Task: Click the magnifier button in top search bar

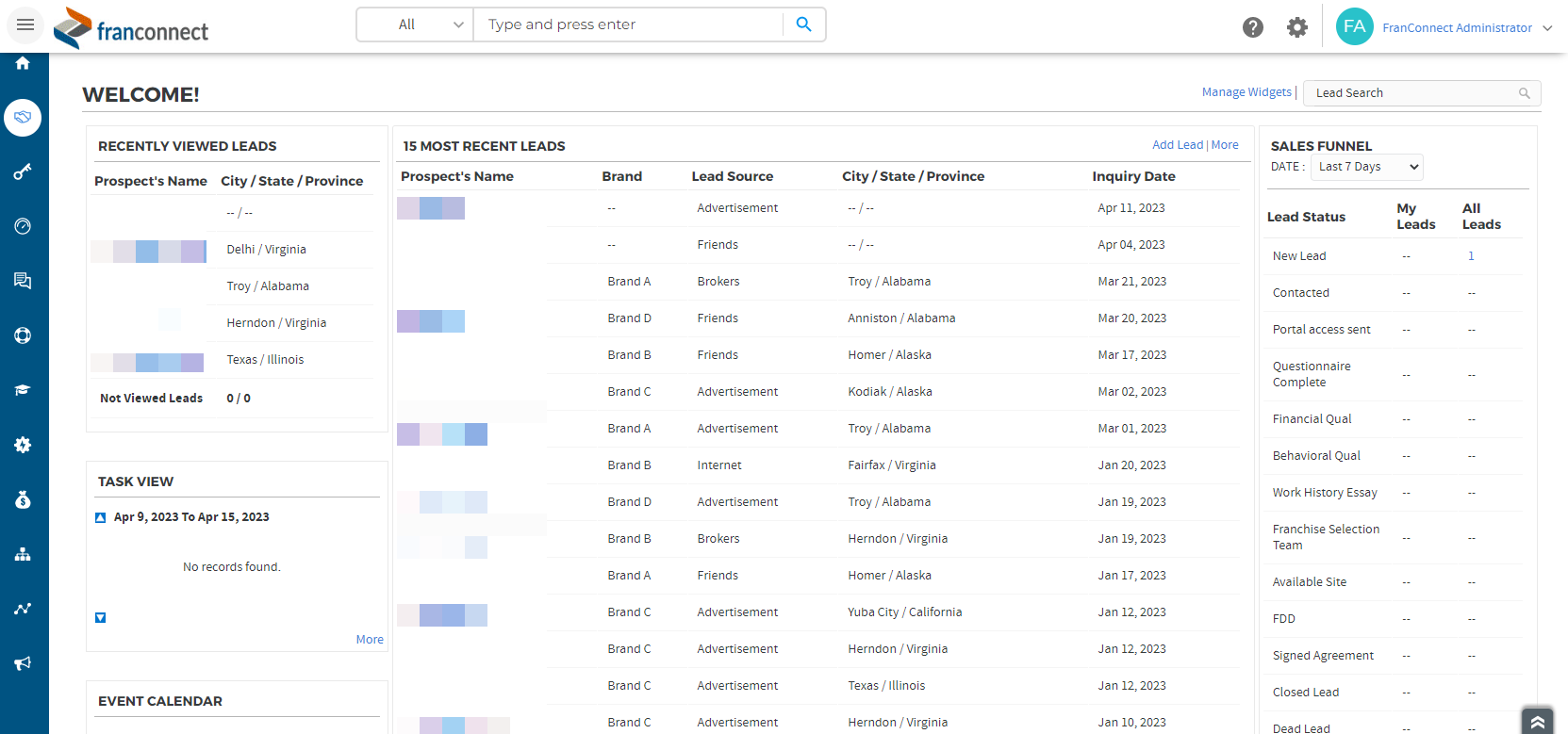Action: [x=803, y=24]
